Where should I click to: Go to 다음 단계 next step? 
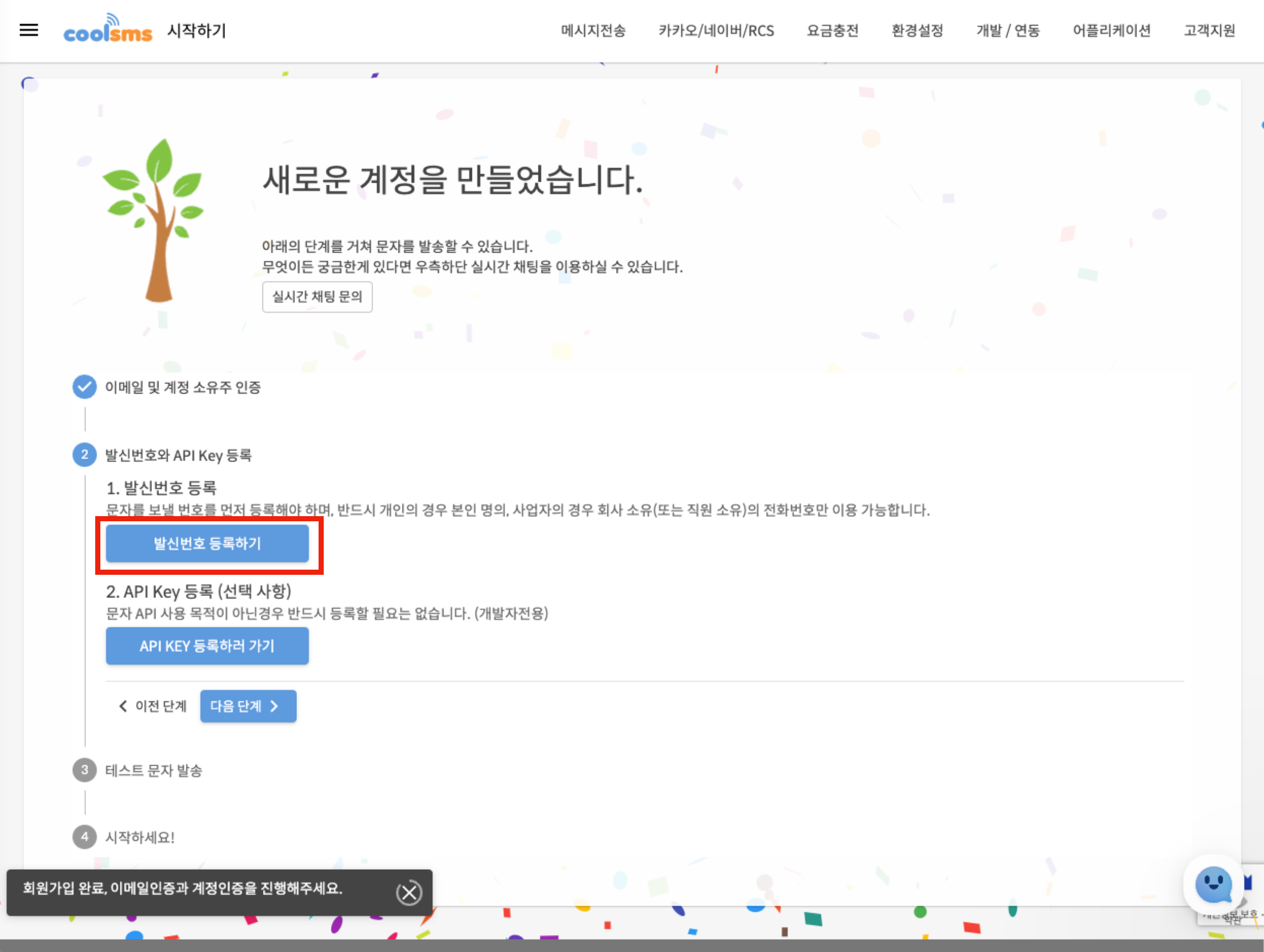coord(248,707)
